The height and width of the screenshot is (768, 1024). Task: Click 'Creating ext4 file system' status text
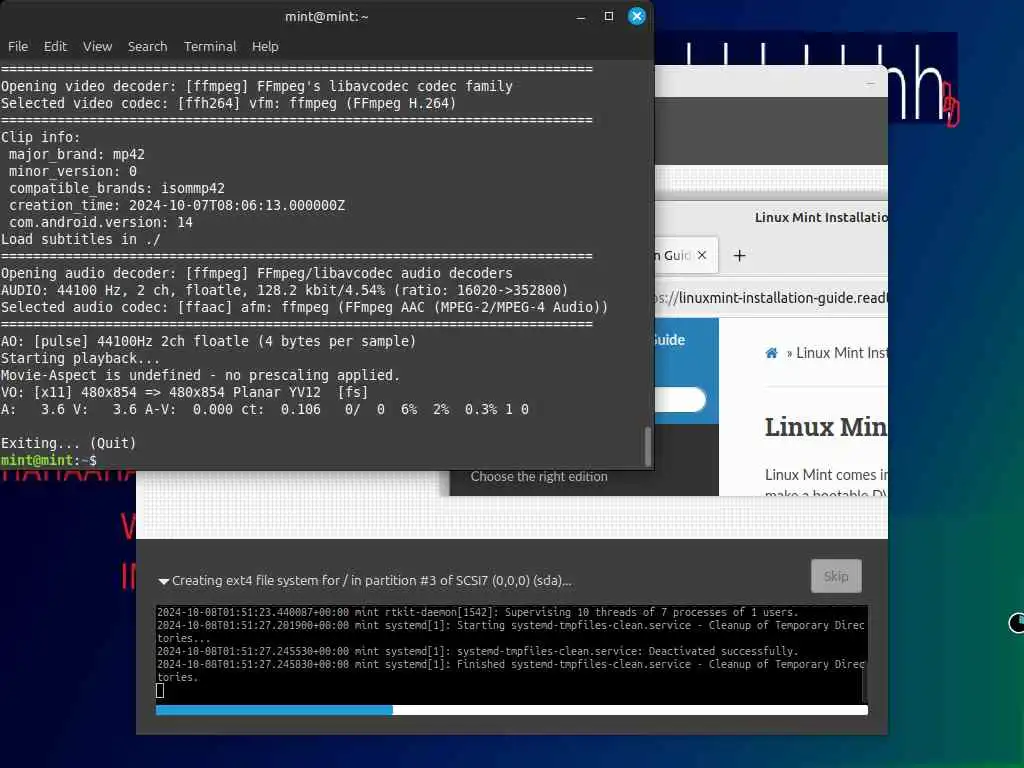point(372,581)
